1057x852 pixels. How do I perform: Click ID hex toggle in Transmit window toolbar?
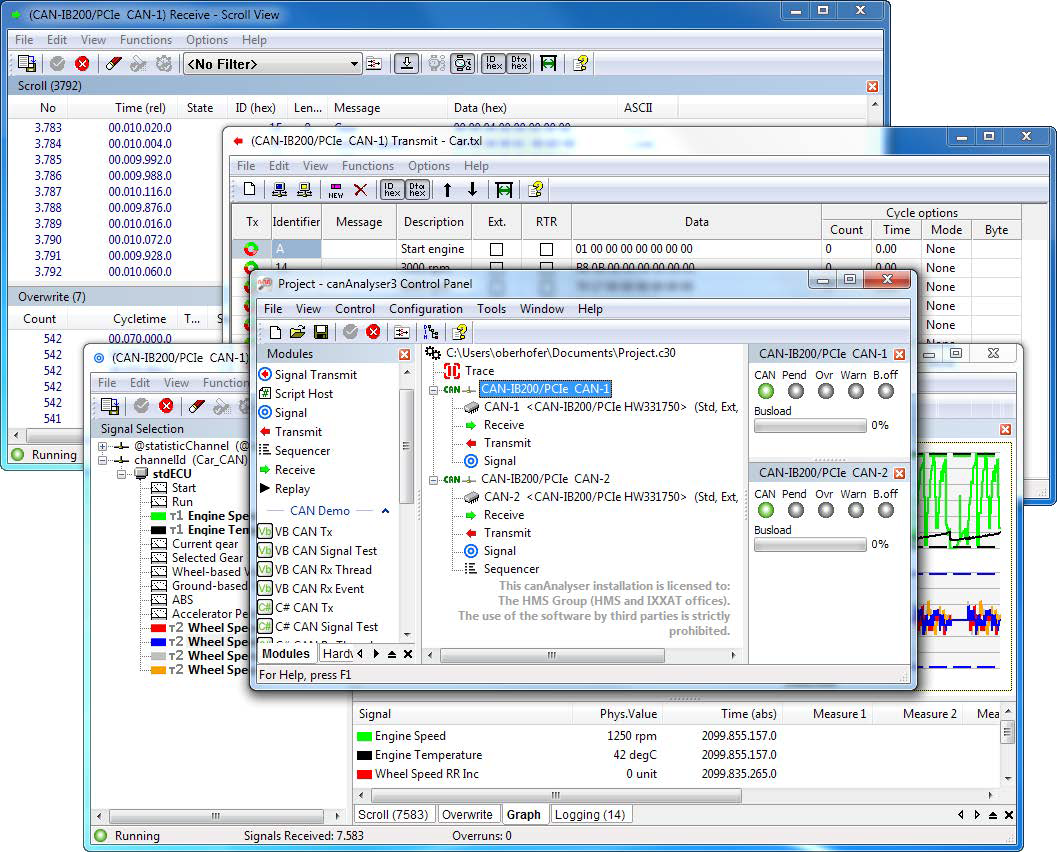click(x=392, y=190)
